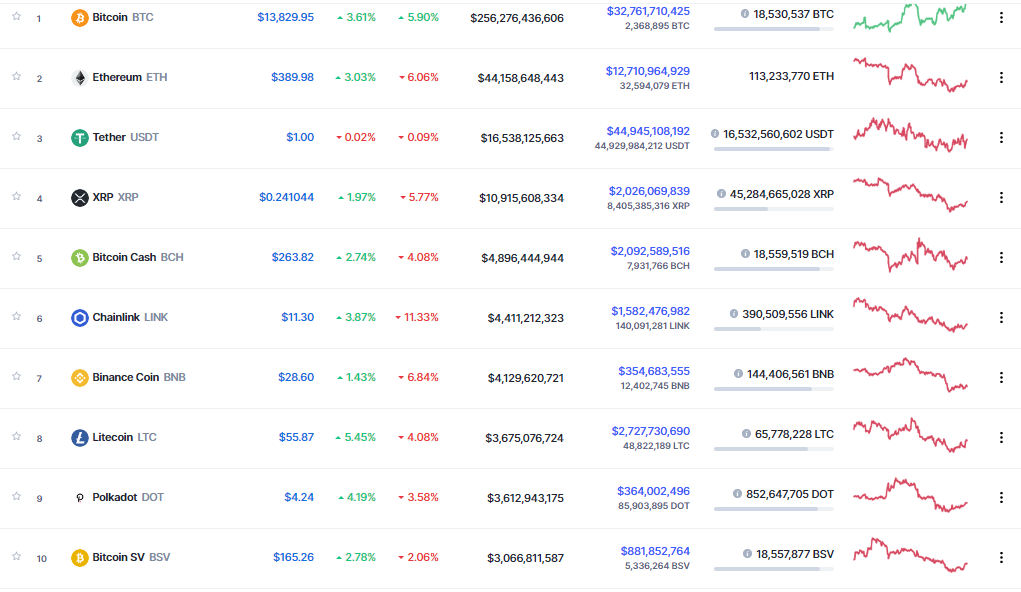The width and height of the screenshot is (1021, 592).
Task: Open the Polkadot row actions menu
Action: click(1001, 498)
